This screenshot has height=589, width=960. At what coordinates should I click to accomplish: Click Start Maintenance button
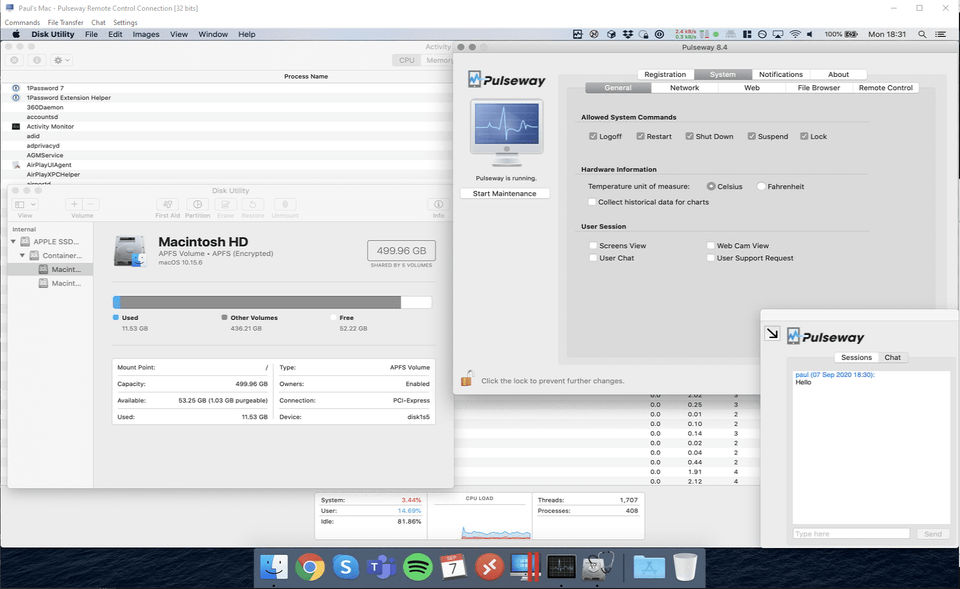[504, 193]
